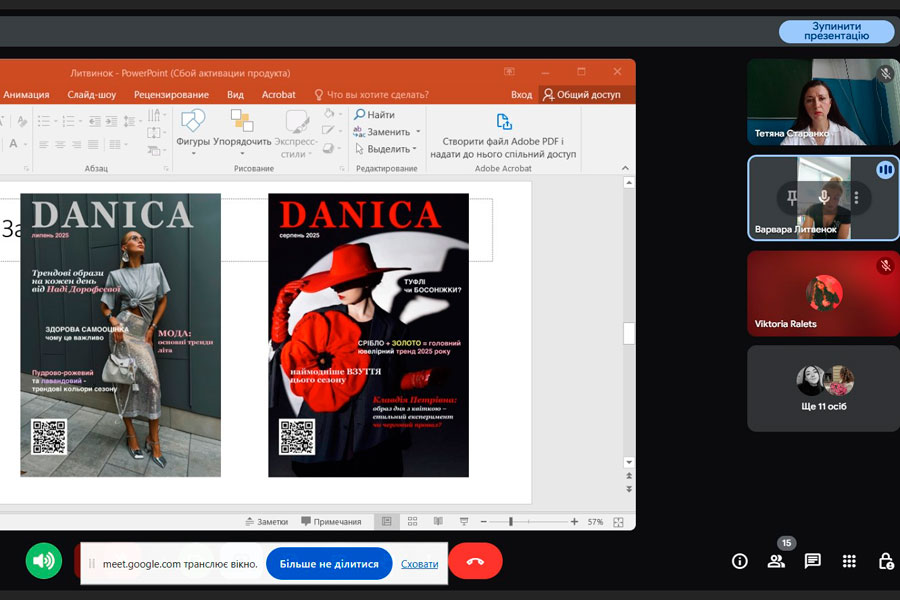Click the Find (Найти) tool
Screen dimensions: 900x600
[x=374, y=115]
